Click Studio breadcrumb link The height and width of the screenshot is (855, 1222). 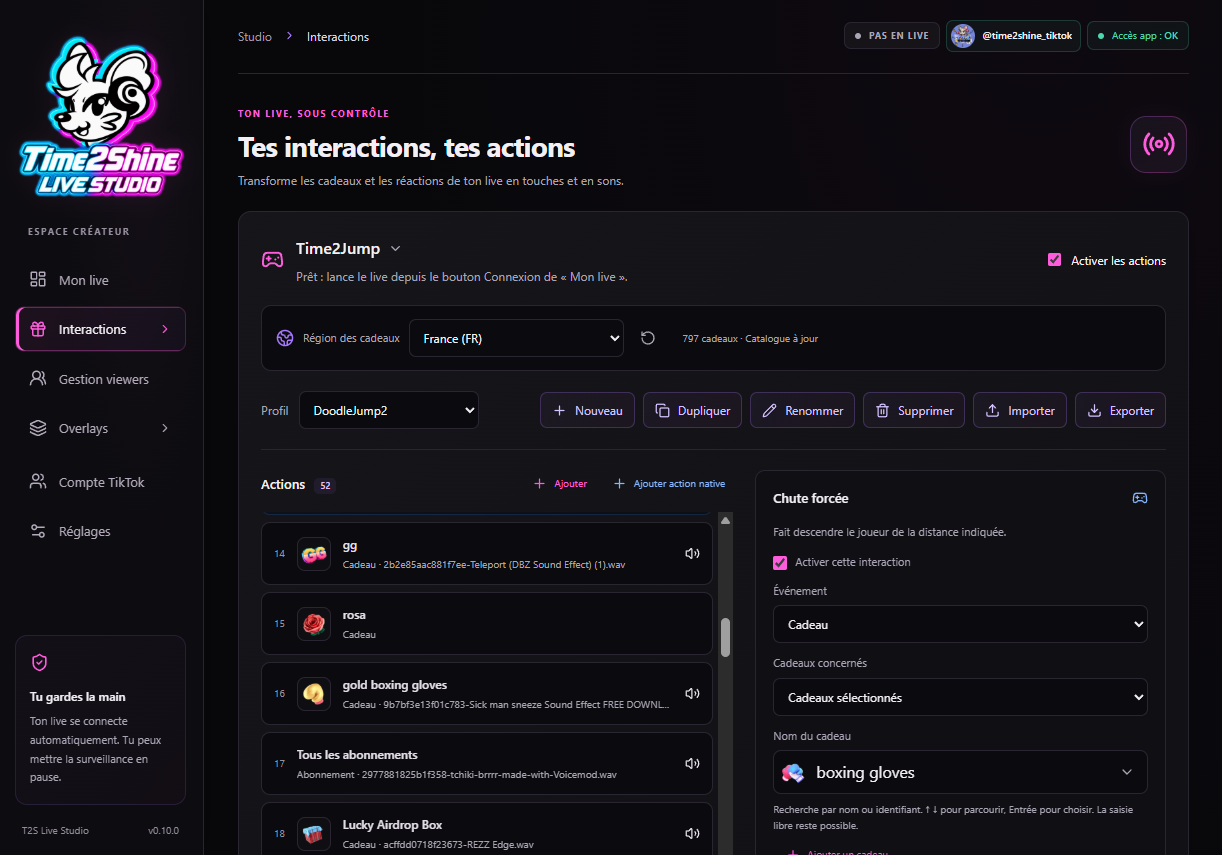(x=255, y=37)
